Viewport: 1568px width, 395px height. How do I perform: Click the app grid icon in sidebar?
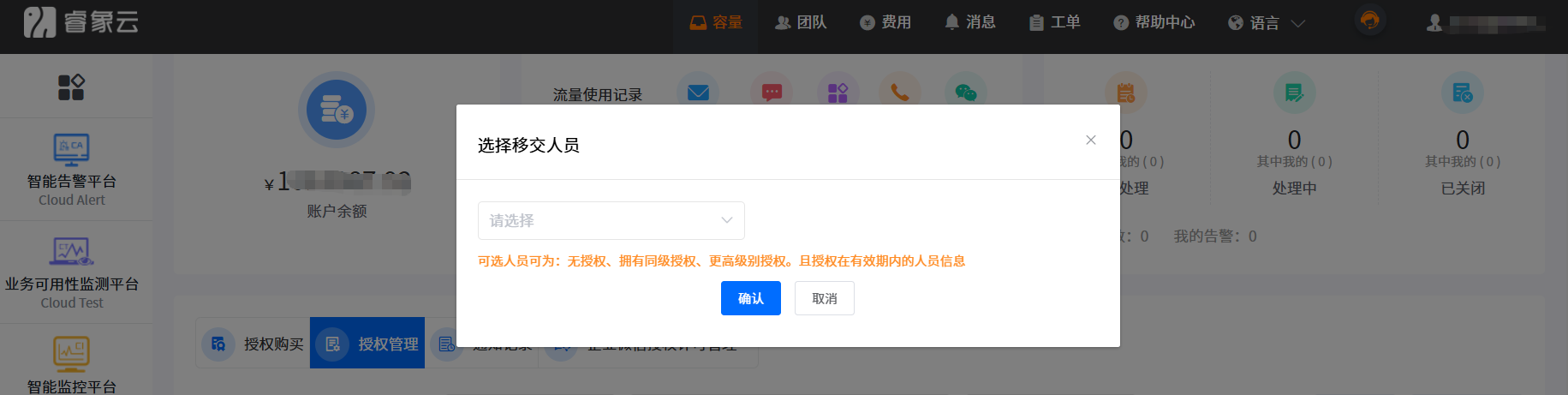[71, 87]
